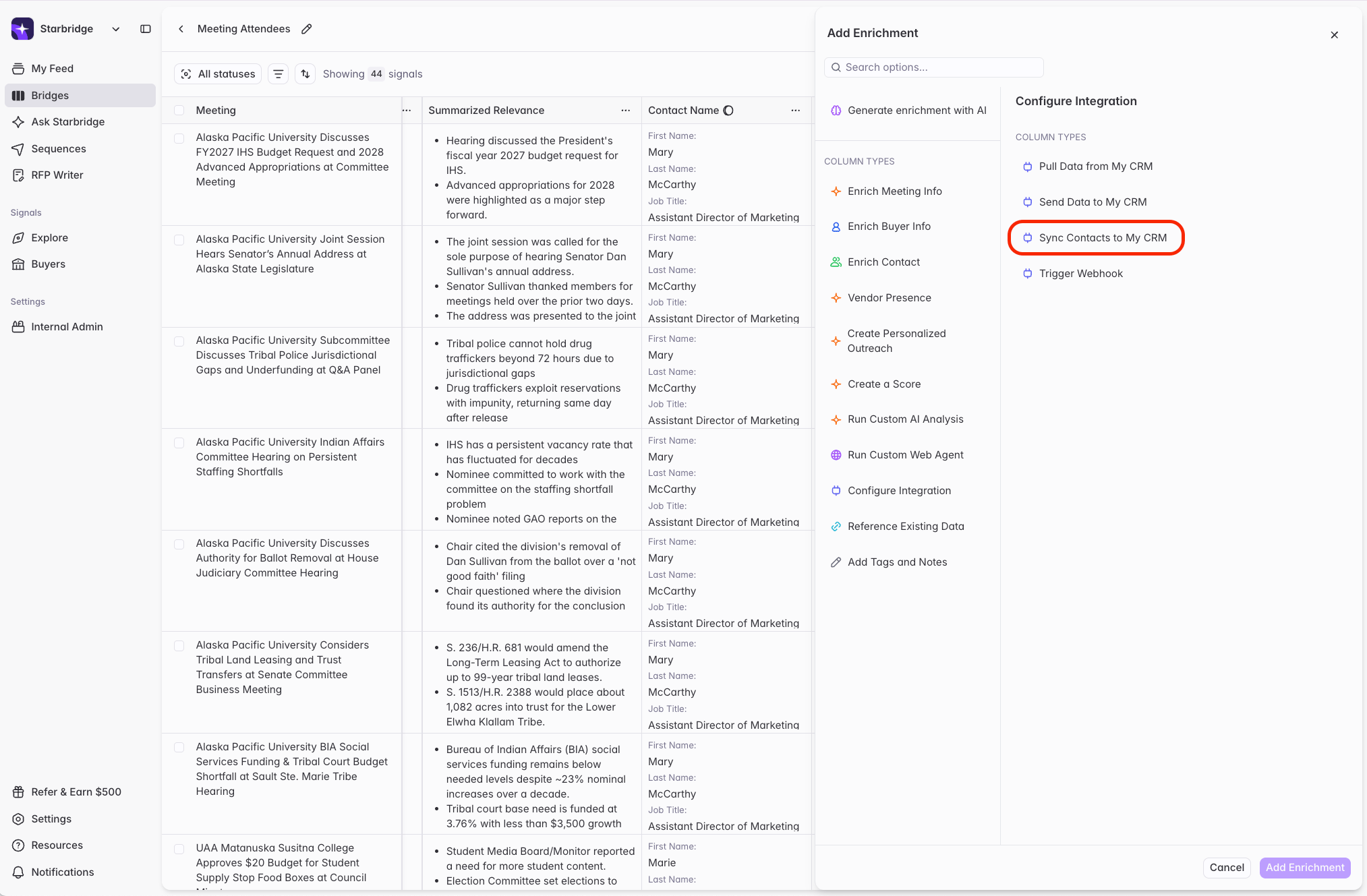Select Generate enrichment with AI

pos(908,111)
